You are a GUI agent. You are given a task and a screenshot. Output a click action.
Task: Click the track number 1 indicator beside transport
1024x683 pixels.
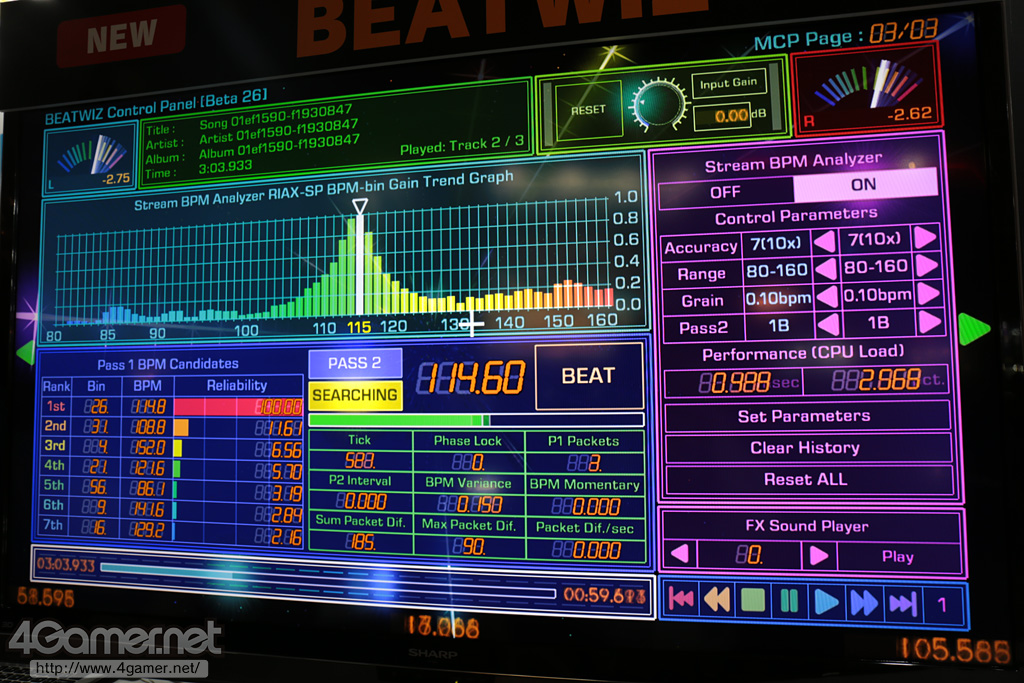click(942, 606)
